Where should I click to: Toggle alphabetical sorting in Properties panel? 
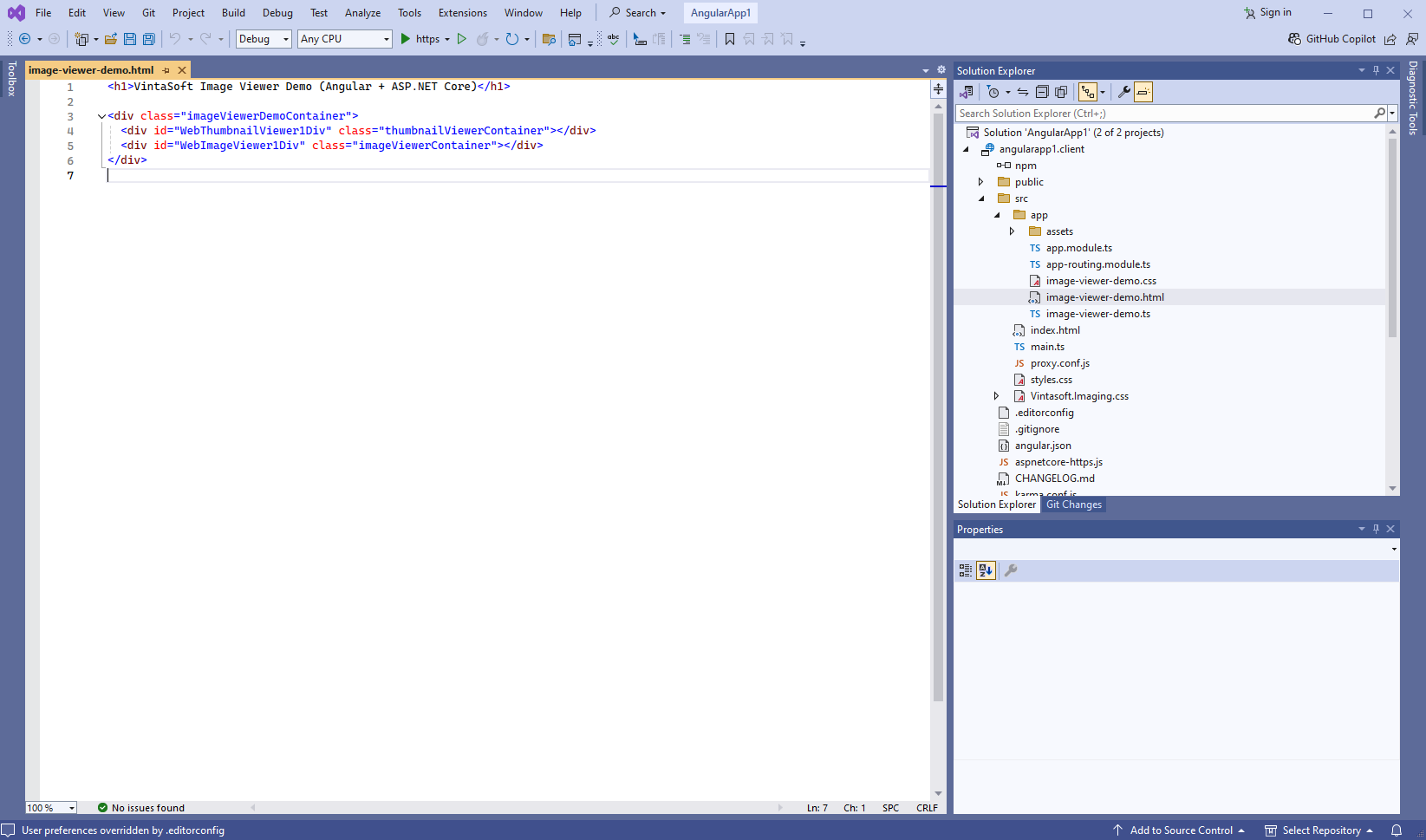click(986, 570)
